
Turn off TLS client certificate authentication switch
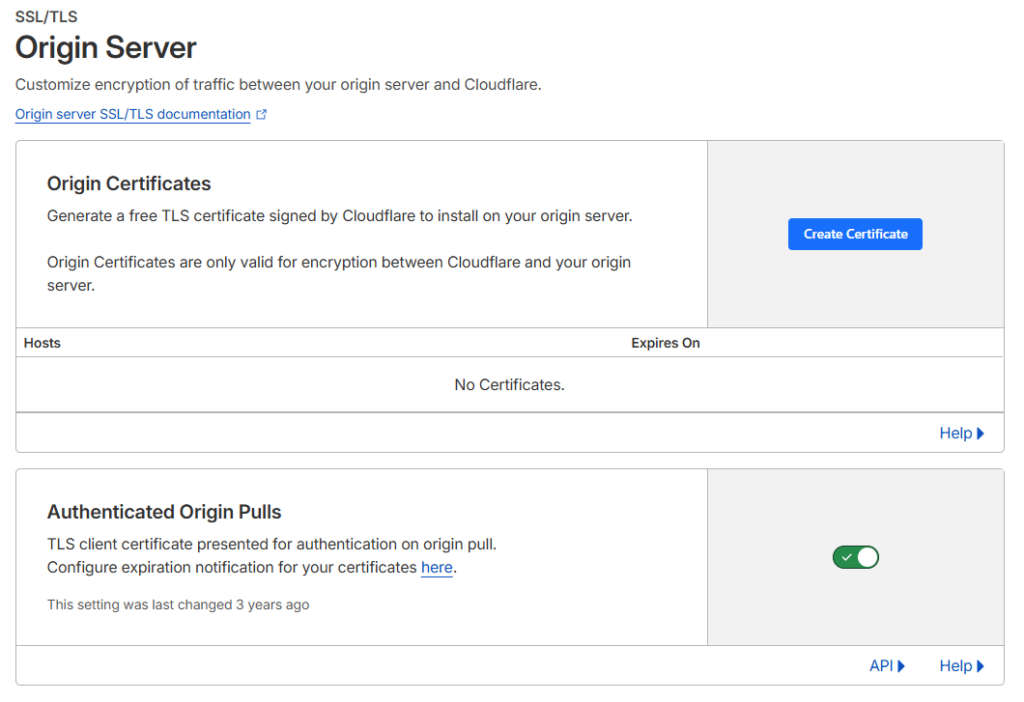click(x=855, y=557)
